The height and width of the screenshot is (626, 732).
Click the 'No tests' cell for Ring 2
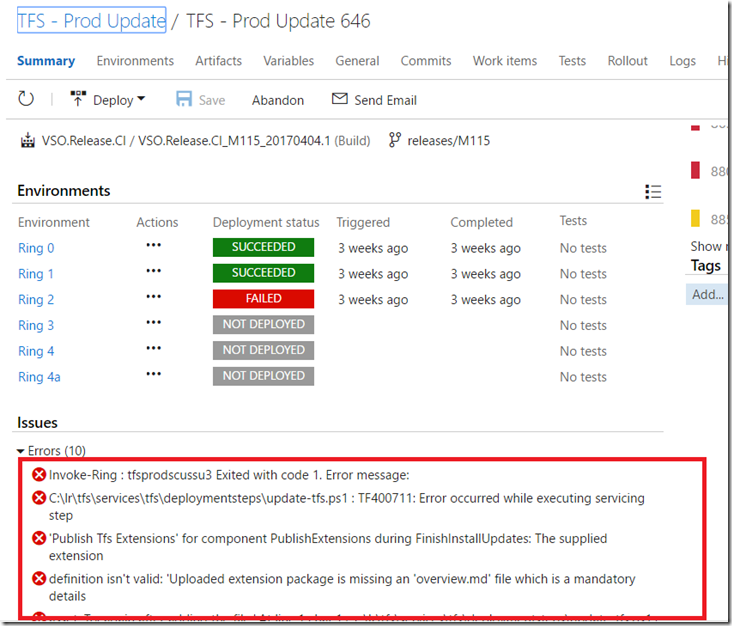tap(583, 299)
